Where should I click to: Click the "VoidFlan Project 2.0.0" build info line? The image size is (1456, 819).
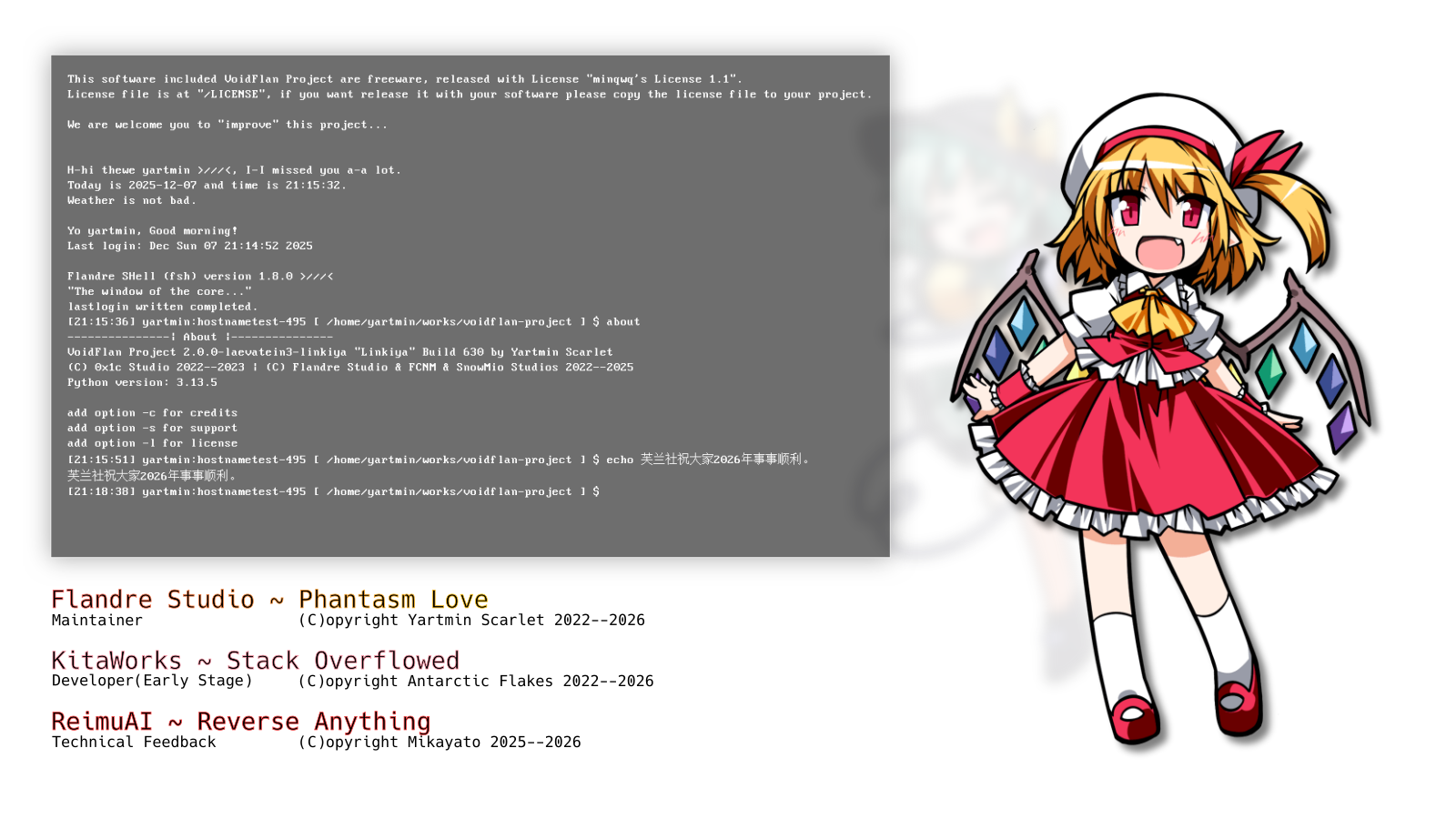(339, 352)
